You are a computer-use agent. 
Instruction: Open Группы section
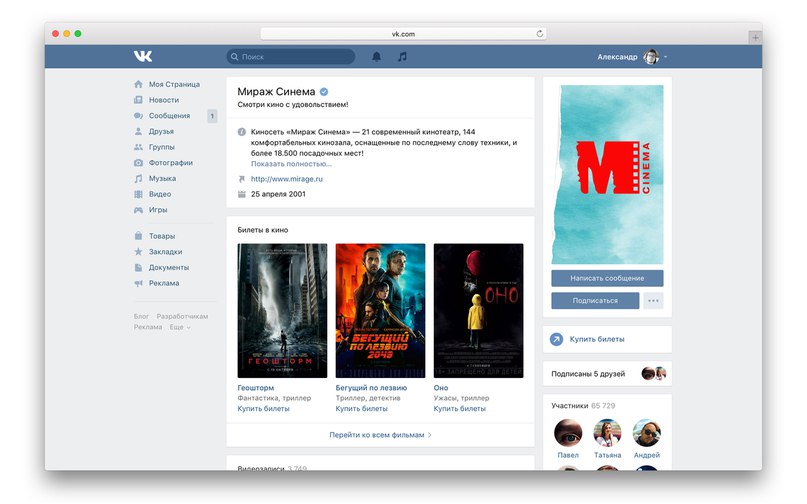(x=162, y=147)
